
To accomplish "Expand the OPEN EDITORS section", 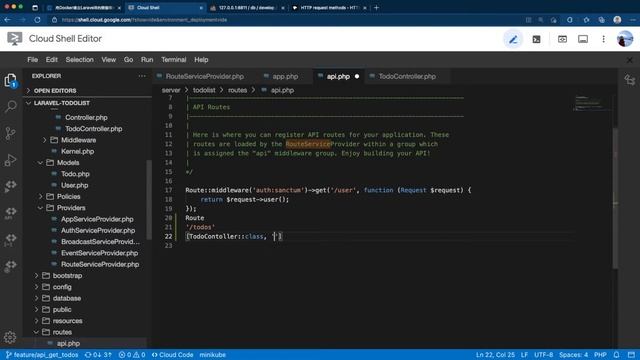I will 55,91.
